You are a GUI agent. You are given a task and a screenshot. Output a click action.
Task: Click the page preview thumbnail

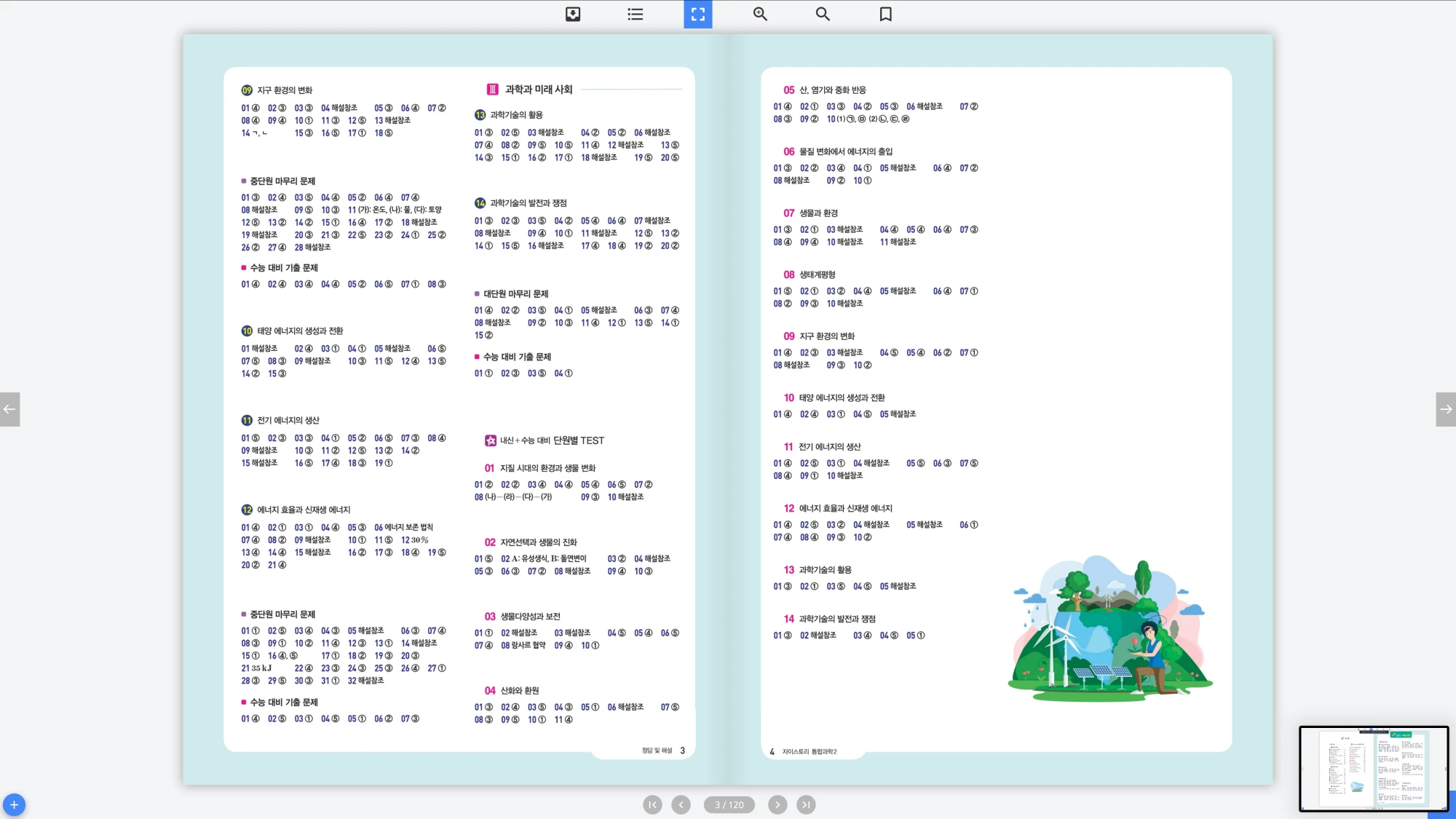click(1373, 769)
